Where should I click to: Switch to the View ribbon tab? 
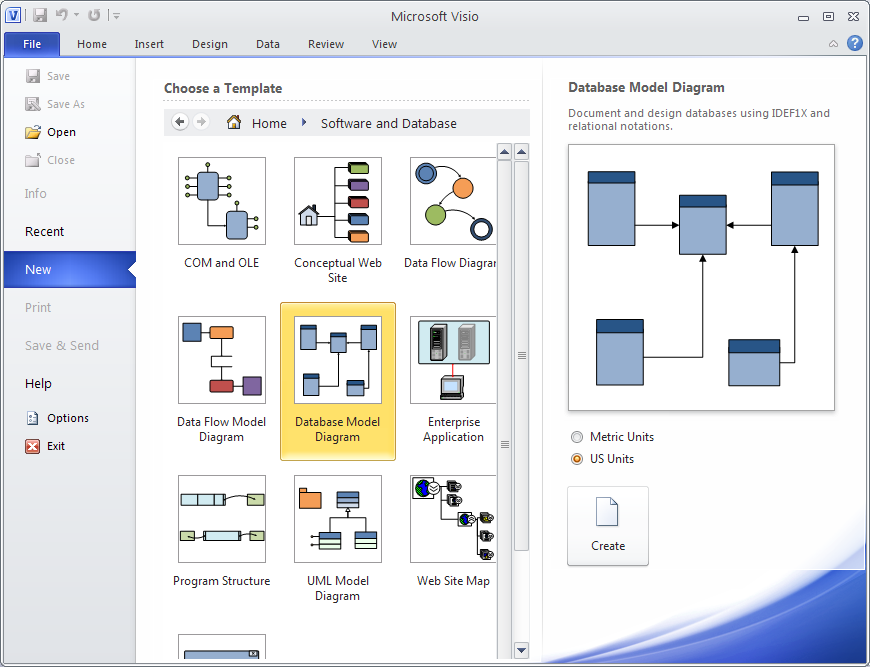coord(384,44)
